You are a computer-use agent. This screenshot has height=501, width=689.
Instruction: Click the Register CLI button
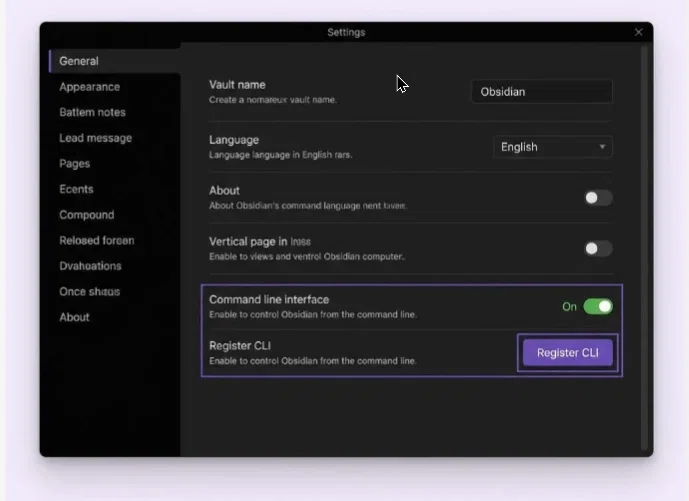(568, 353)
